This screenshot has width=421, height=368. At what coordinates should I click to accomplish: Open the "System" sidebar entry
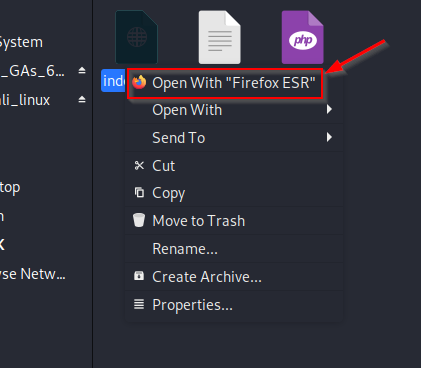click(21, 42)
